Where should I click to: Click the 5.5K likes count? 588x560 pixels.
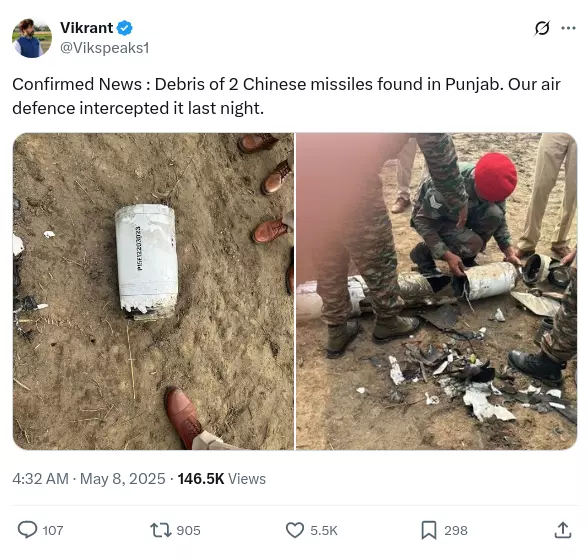click(x=324, y=531)
